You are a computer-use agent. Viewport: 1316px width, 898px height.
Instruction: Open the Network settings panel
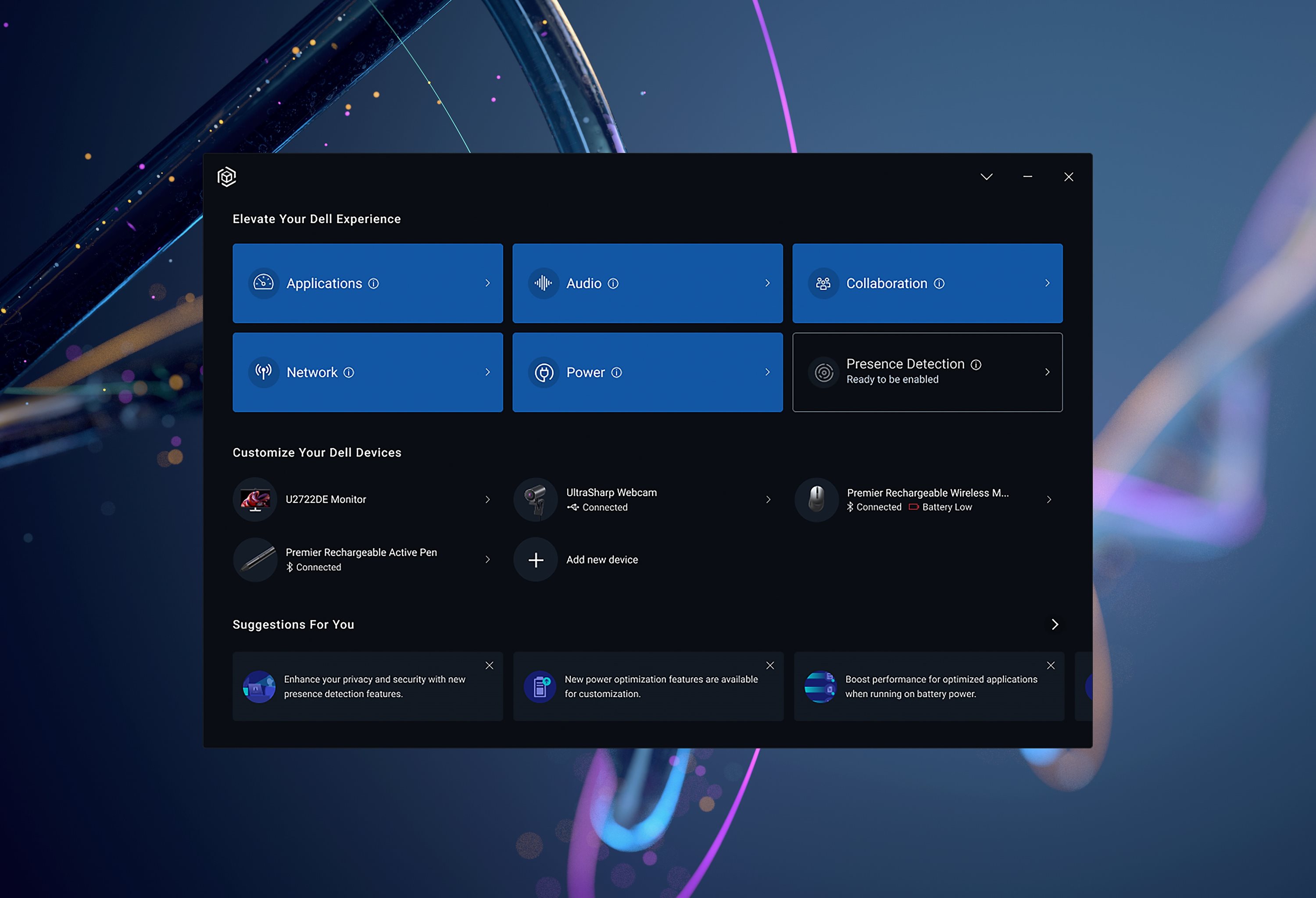click(368, 372)
